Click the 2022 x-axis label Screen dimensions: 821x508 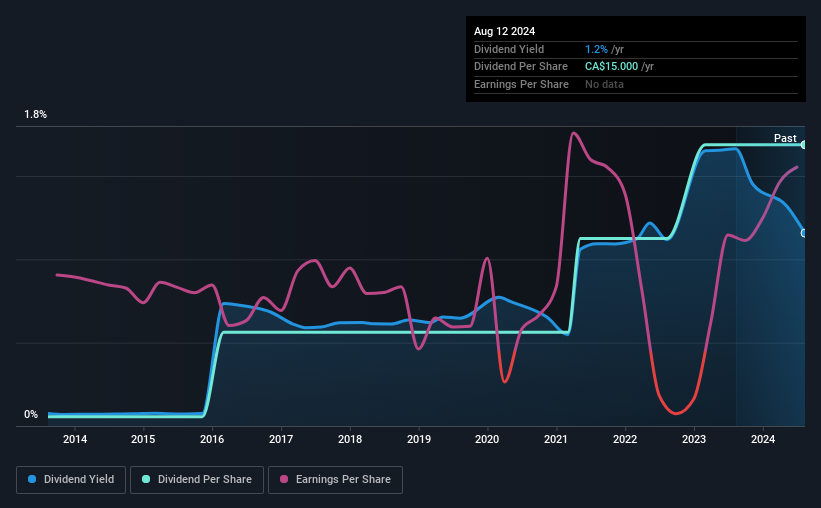(625, 439)
